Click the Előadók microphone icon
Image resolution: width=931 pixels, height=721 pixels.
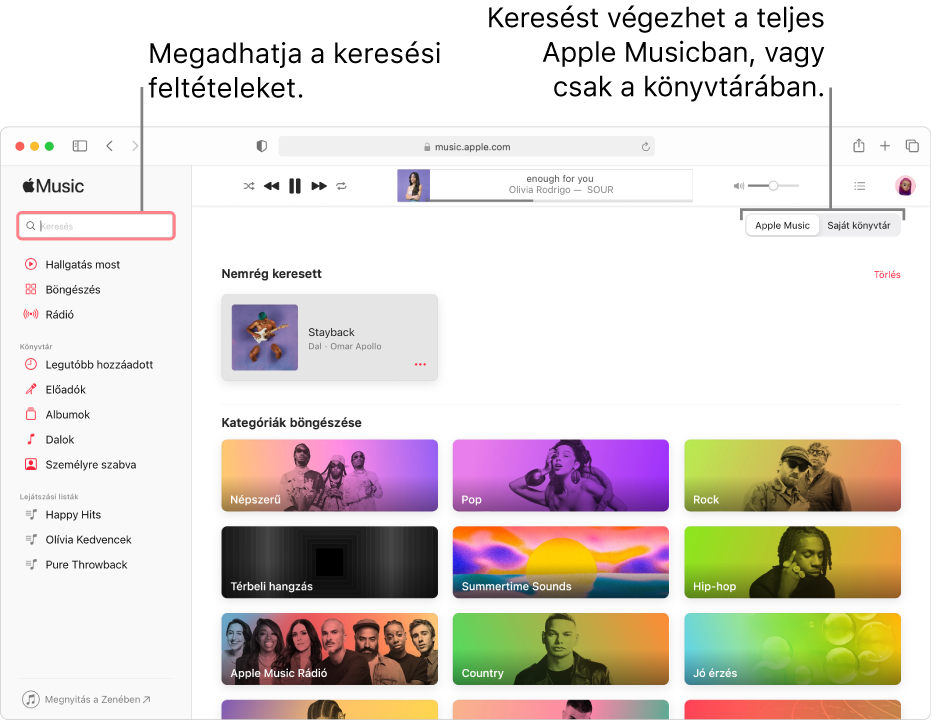[x=31, y=389]
